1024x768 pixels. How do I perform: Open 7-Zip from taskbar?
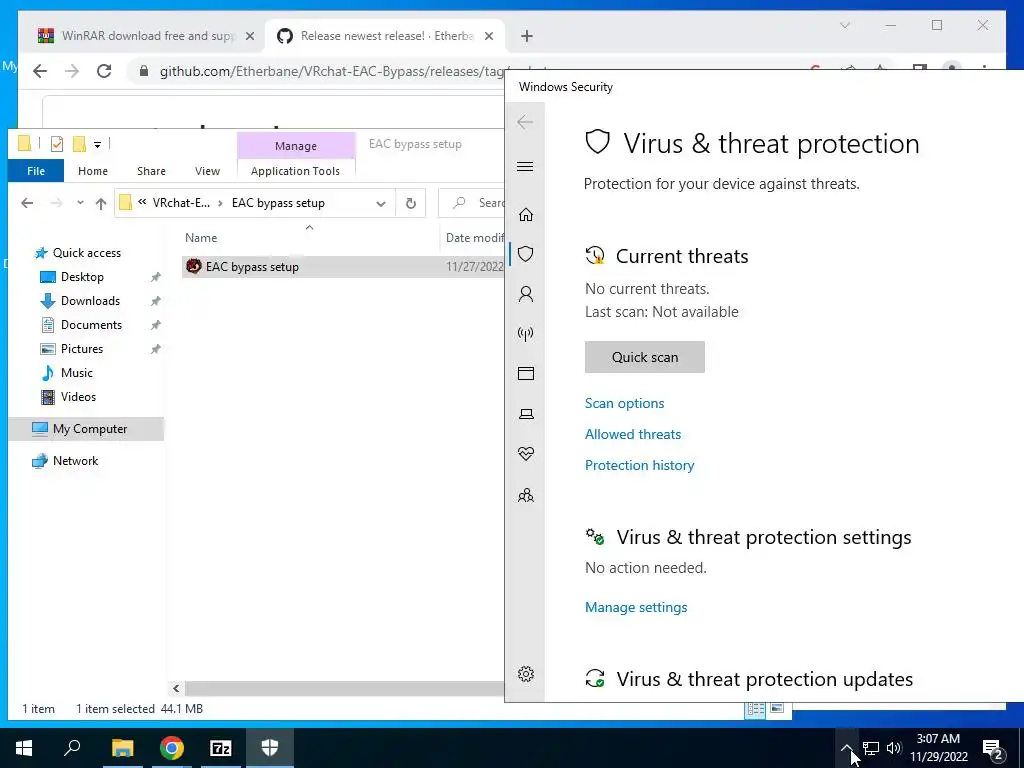click(221, 748)
